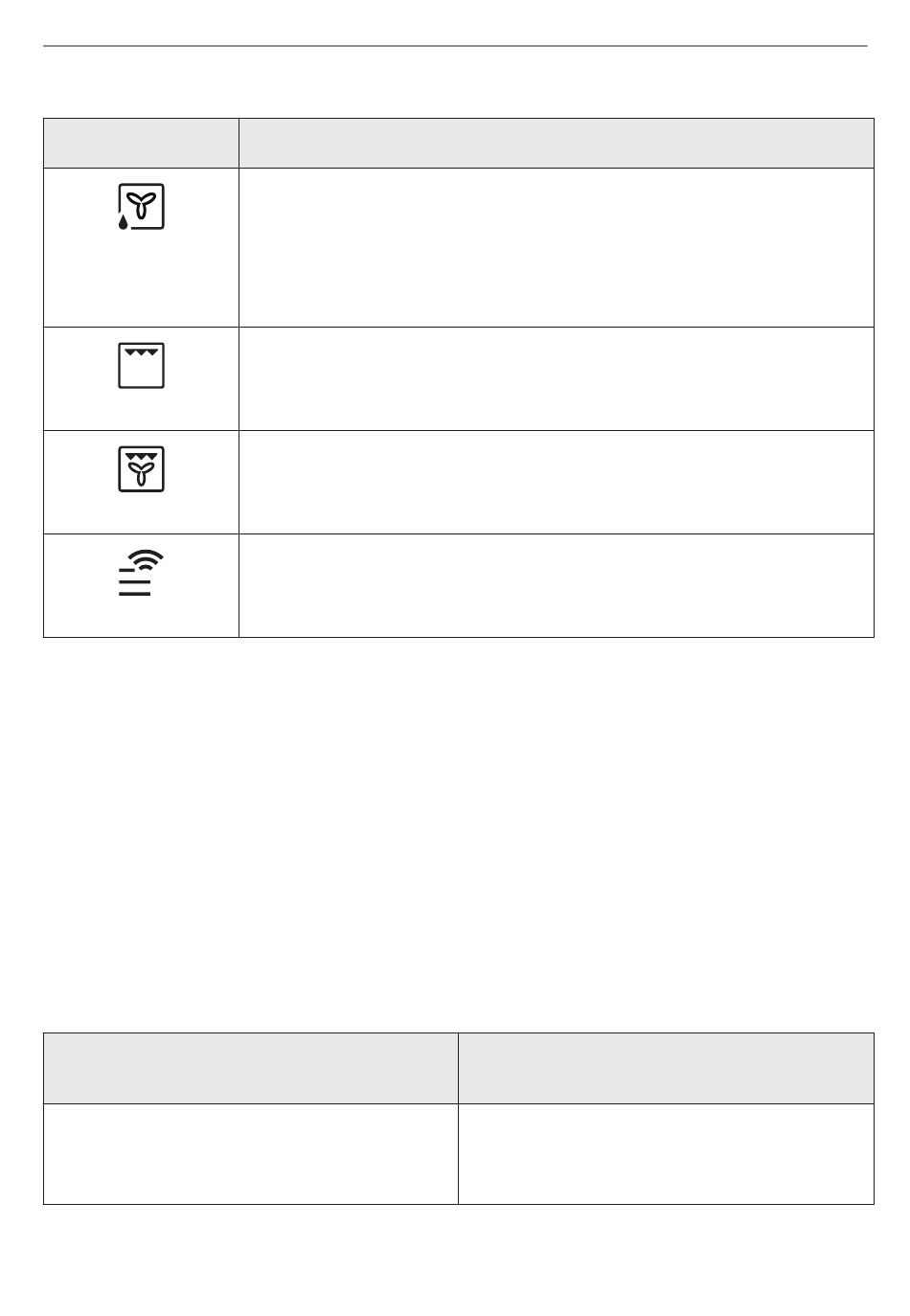Click the right white body cell of the lower table
The height and width of the screenshot is (1316, 910).
pos(666,1154)
